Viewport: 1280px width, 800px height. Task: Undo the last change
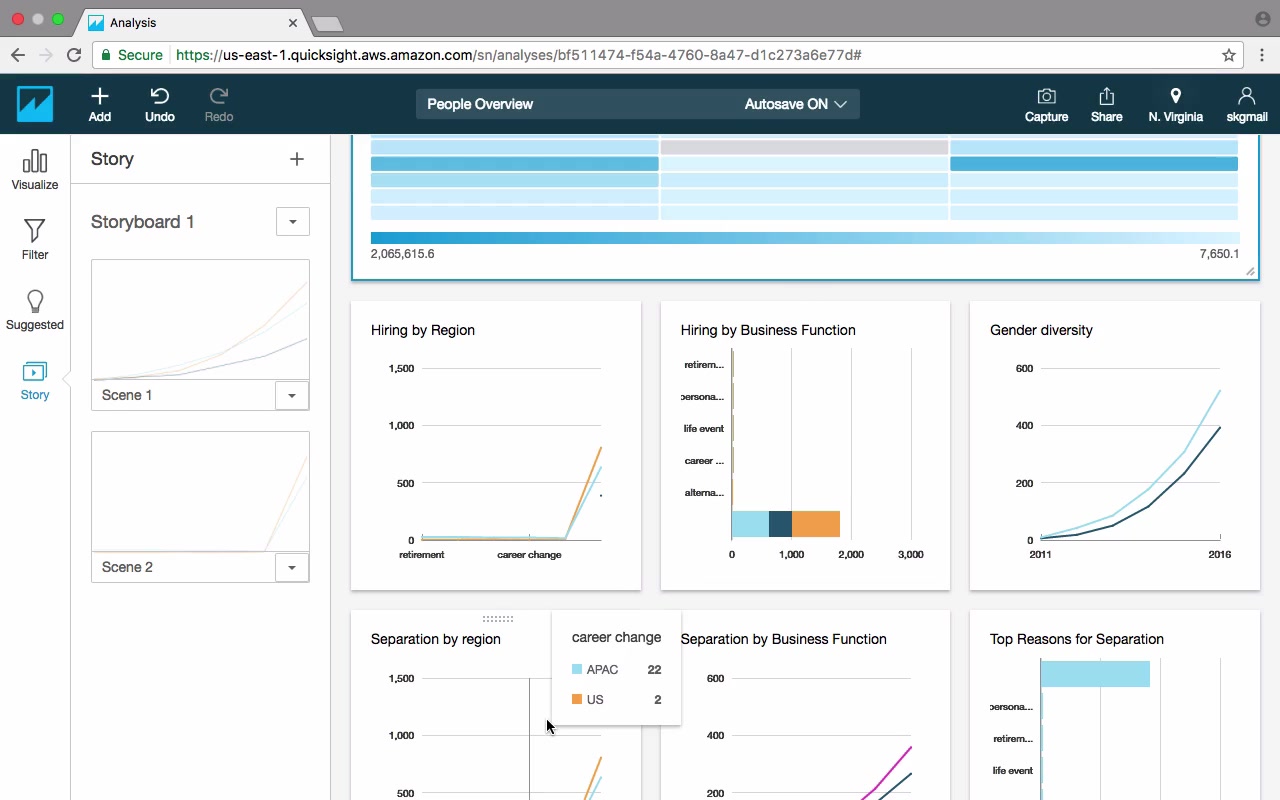[x=160, y=104]
